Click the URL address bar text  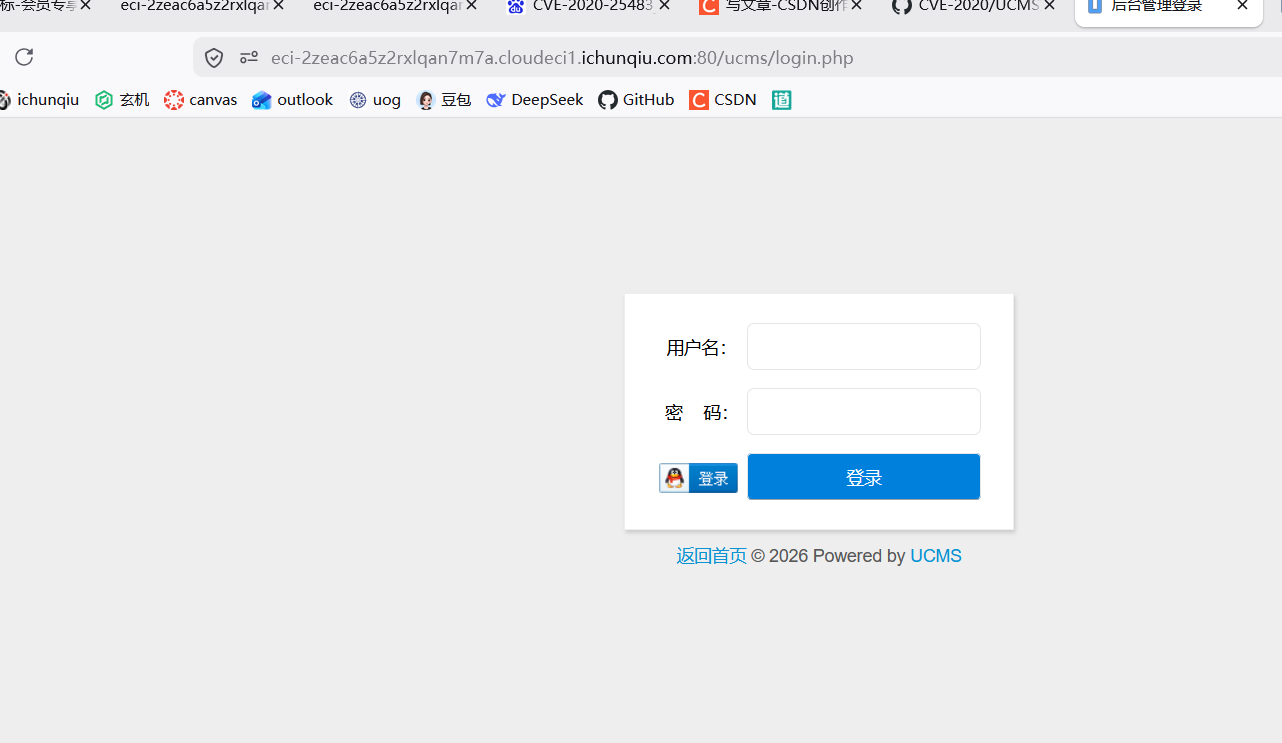[x=562, y=58]
